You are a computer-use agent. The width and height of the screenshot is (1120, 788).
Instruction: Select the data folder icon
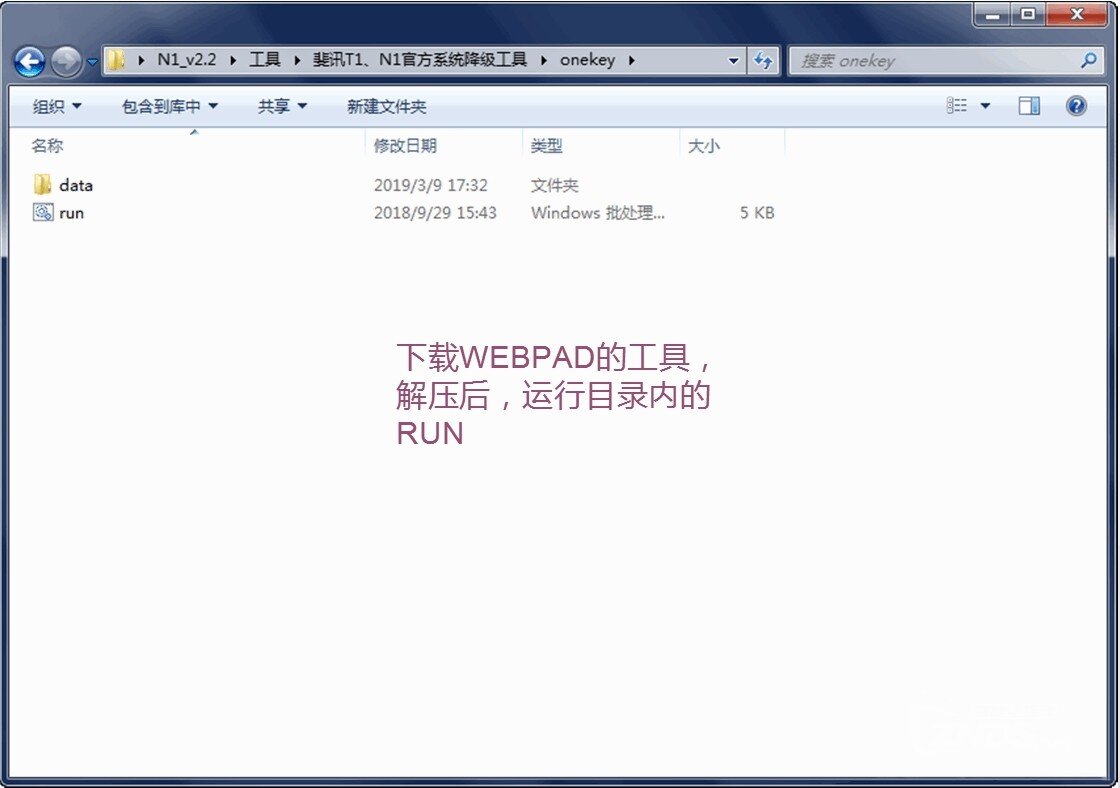click(x=42, y=184)
